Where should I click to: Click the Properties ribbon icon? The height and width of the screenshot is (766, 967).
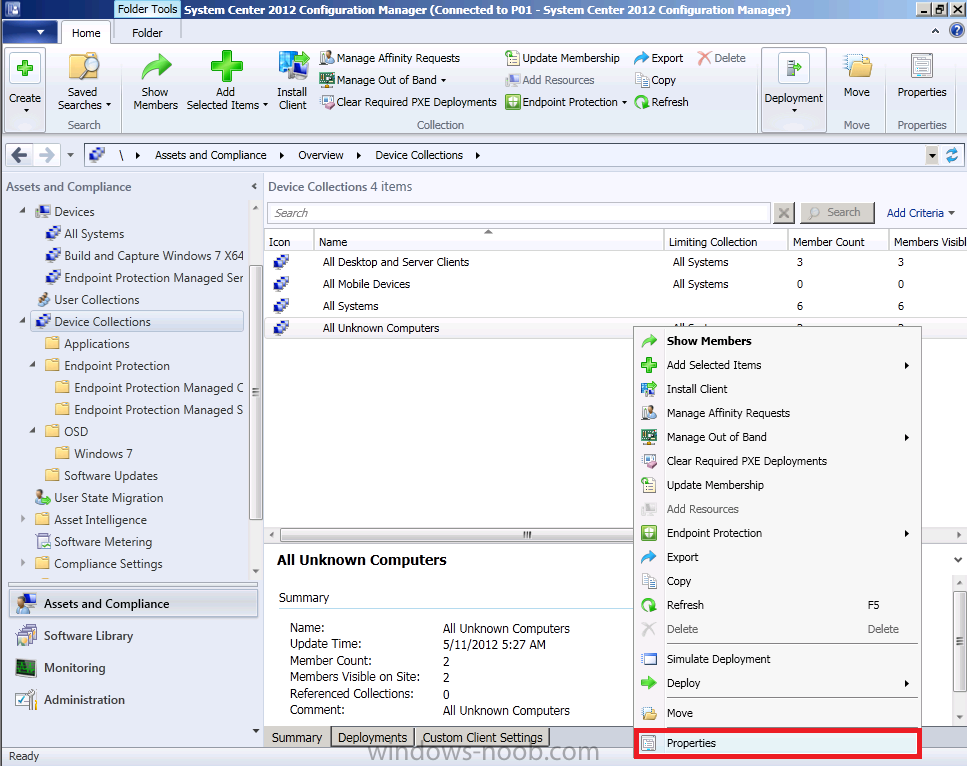tap(921, 76)
